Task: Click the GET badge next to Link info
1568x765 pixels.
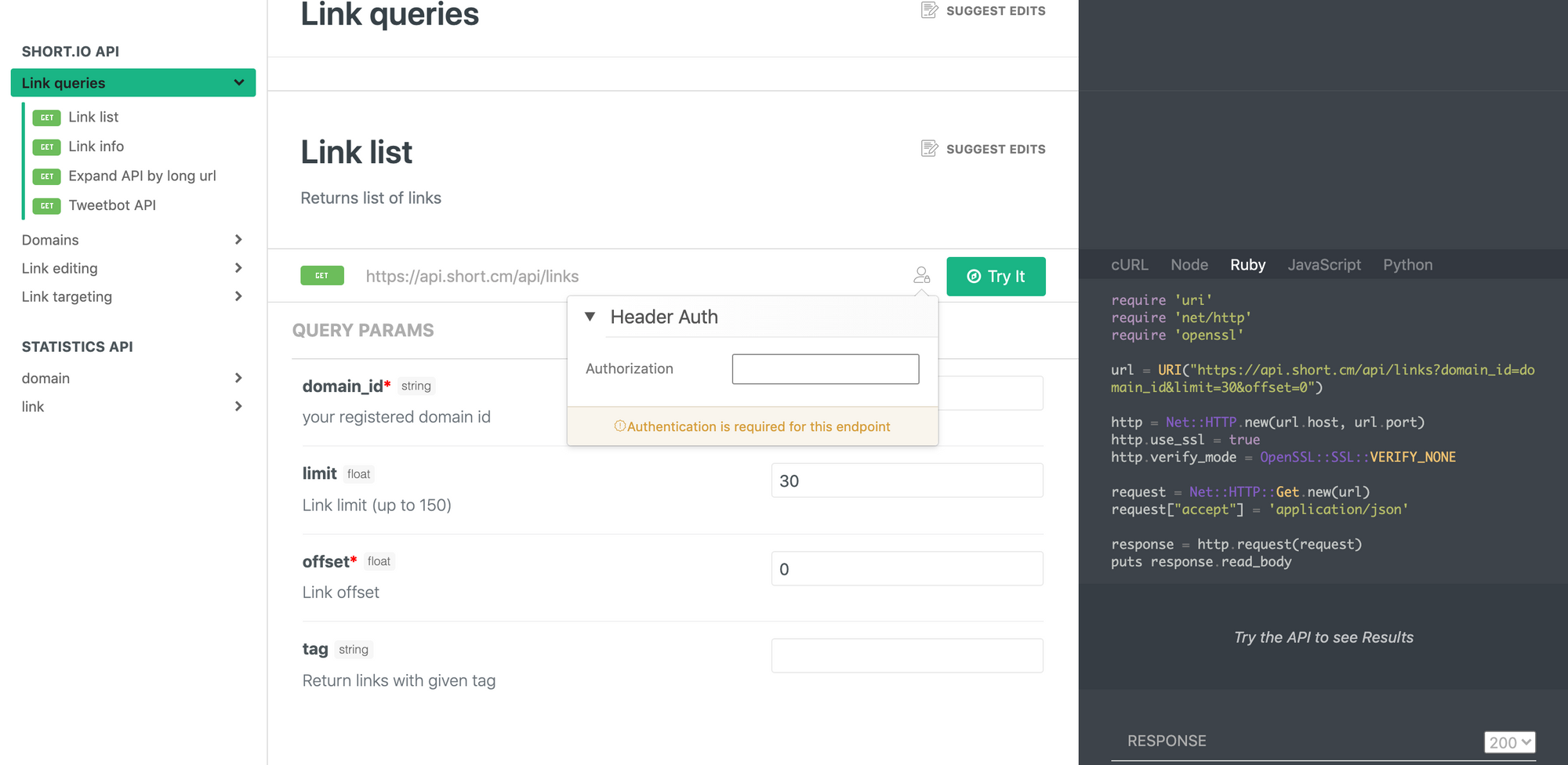Action: click(x=47, y=147)
